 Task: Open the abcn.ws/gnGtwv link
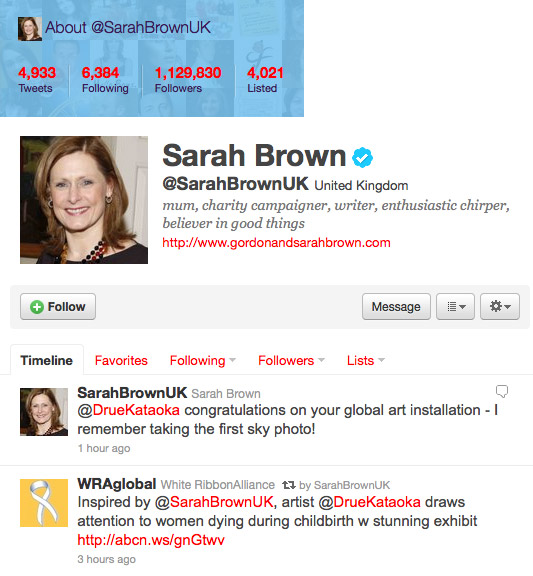click(x=151, y=540)
